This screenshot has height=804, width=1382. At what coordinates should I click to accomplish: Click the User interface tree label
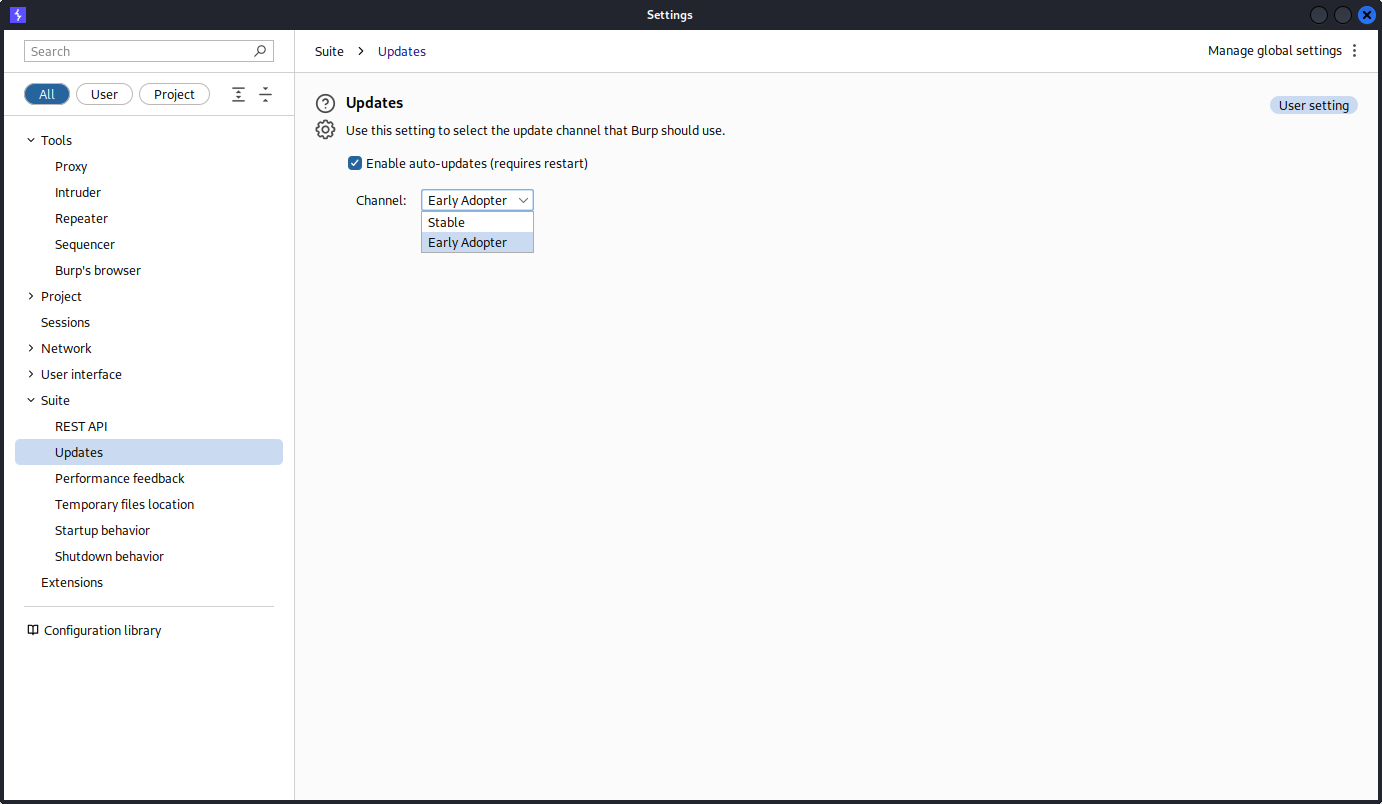coord(81,374)
